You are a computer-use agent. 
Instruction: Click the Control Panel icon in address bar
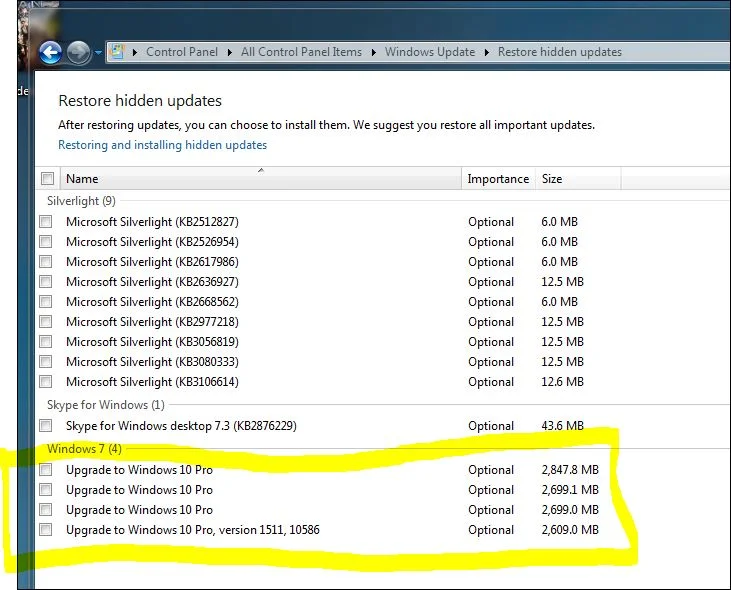117,52
